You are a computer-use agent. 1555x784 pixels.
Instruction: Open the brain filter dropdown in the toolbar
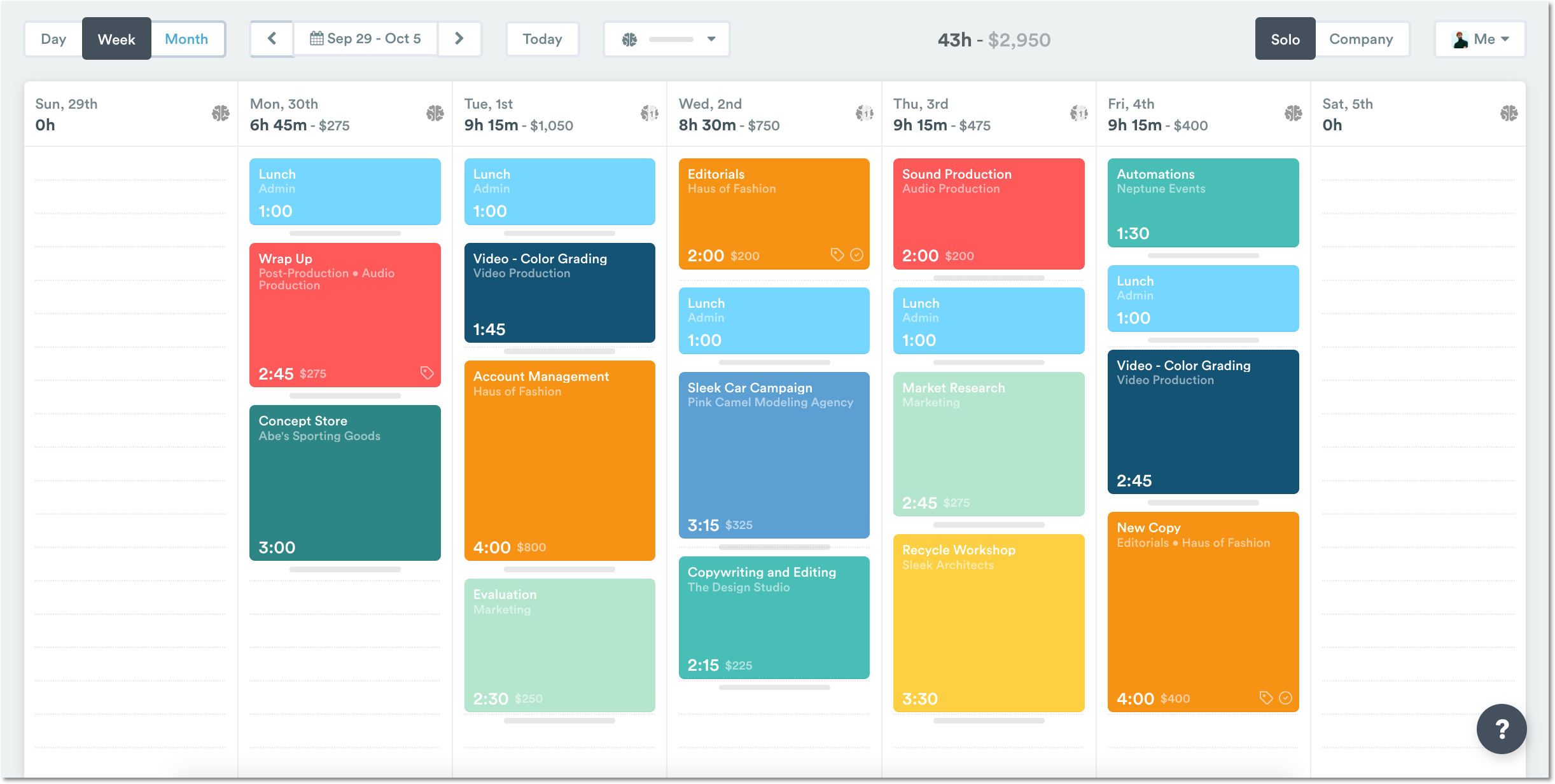coord(666,39)
